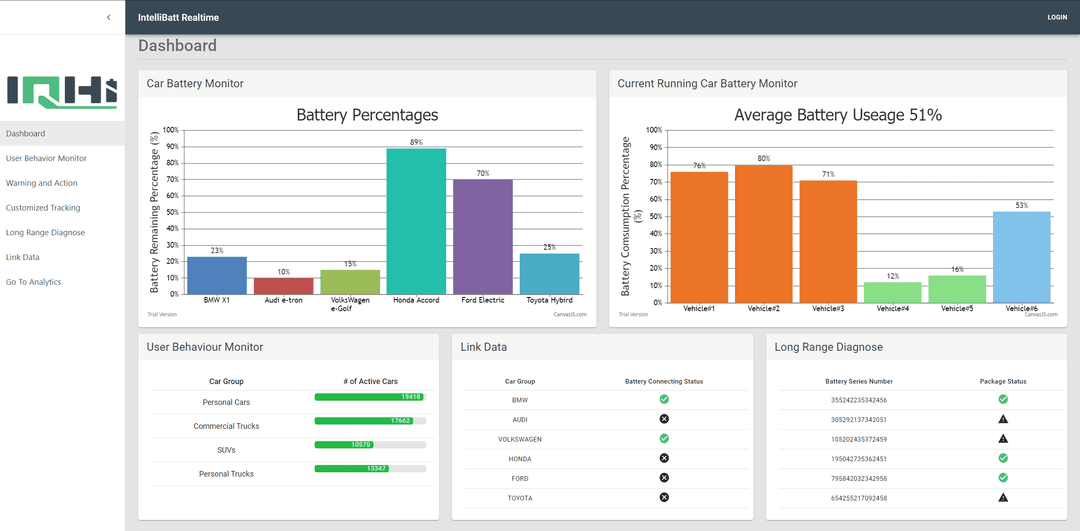Image resolution: width=1080 pixels, height=531 pixels.
Task: Click the LOGIN button
Action: (1057, 17)
